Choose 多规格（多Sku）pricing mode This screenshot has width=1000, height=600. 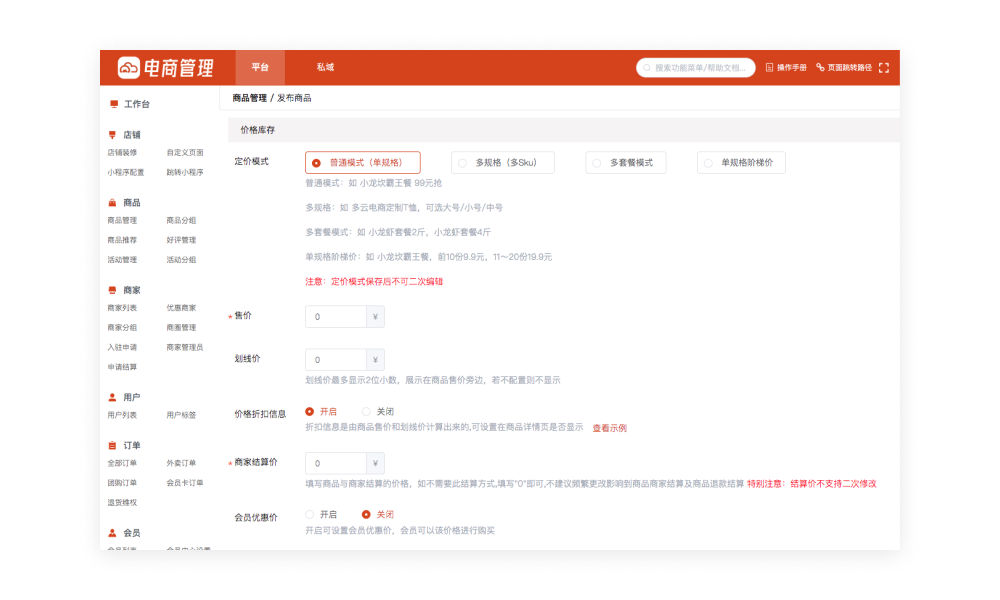502,161
